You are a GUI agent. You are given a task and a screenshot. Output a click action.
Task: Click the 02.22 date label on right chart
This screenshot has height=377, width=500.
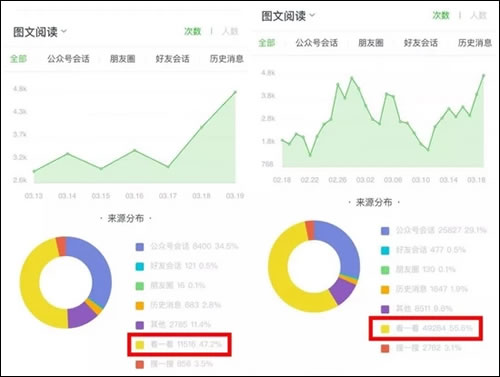pyautogui.click(x=310, y=180)
